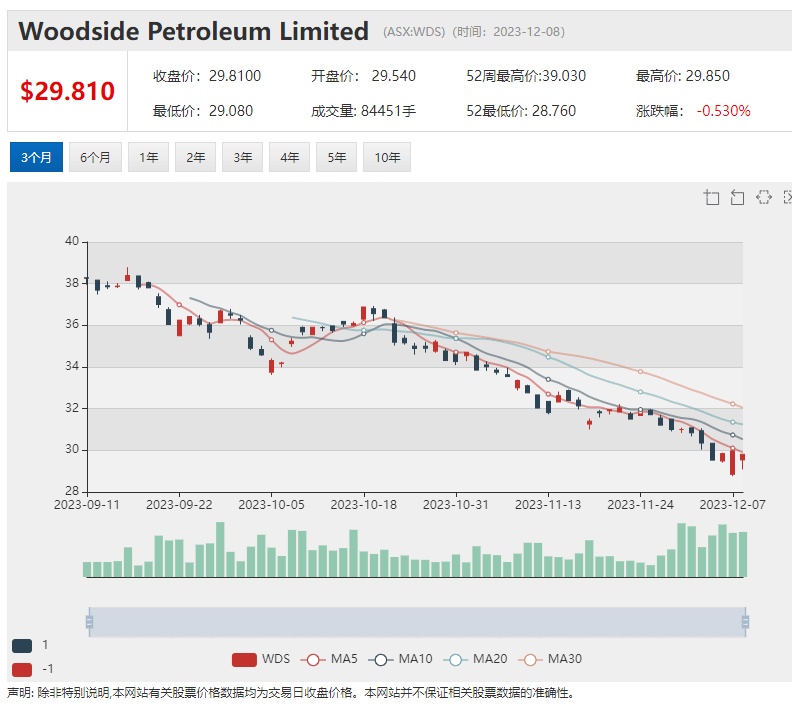Toggle the dark '1' visual map swatch
The image size is (808, 709).
(22, 645)
